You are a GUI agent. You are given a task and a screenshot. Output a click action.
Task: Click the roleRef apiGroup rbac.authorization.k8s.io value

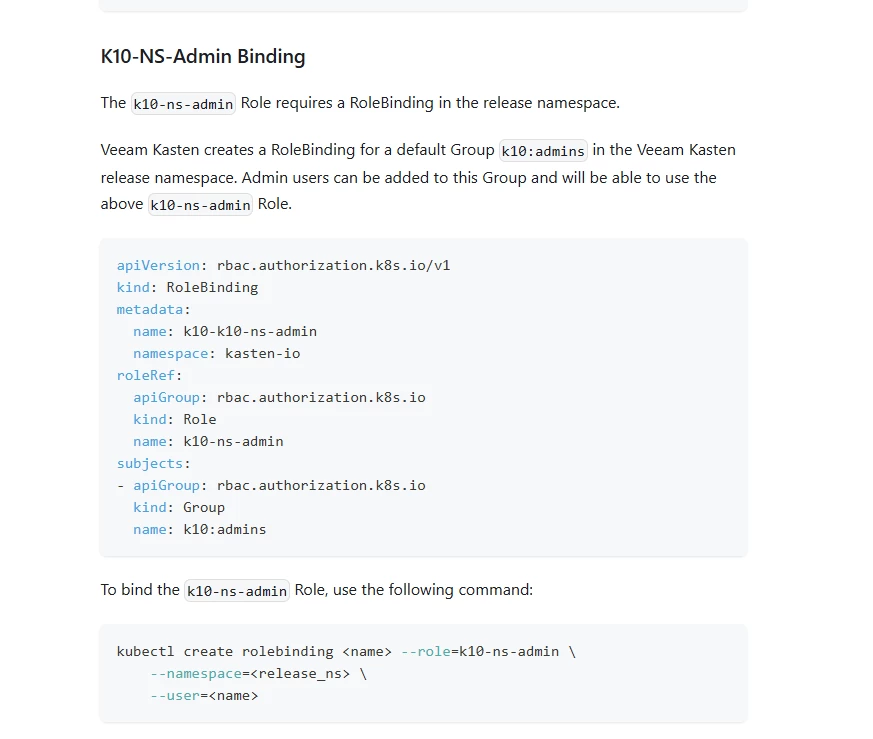point(321,397)
